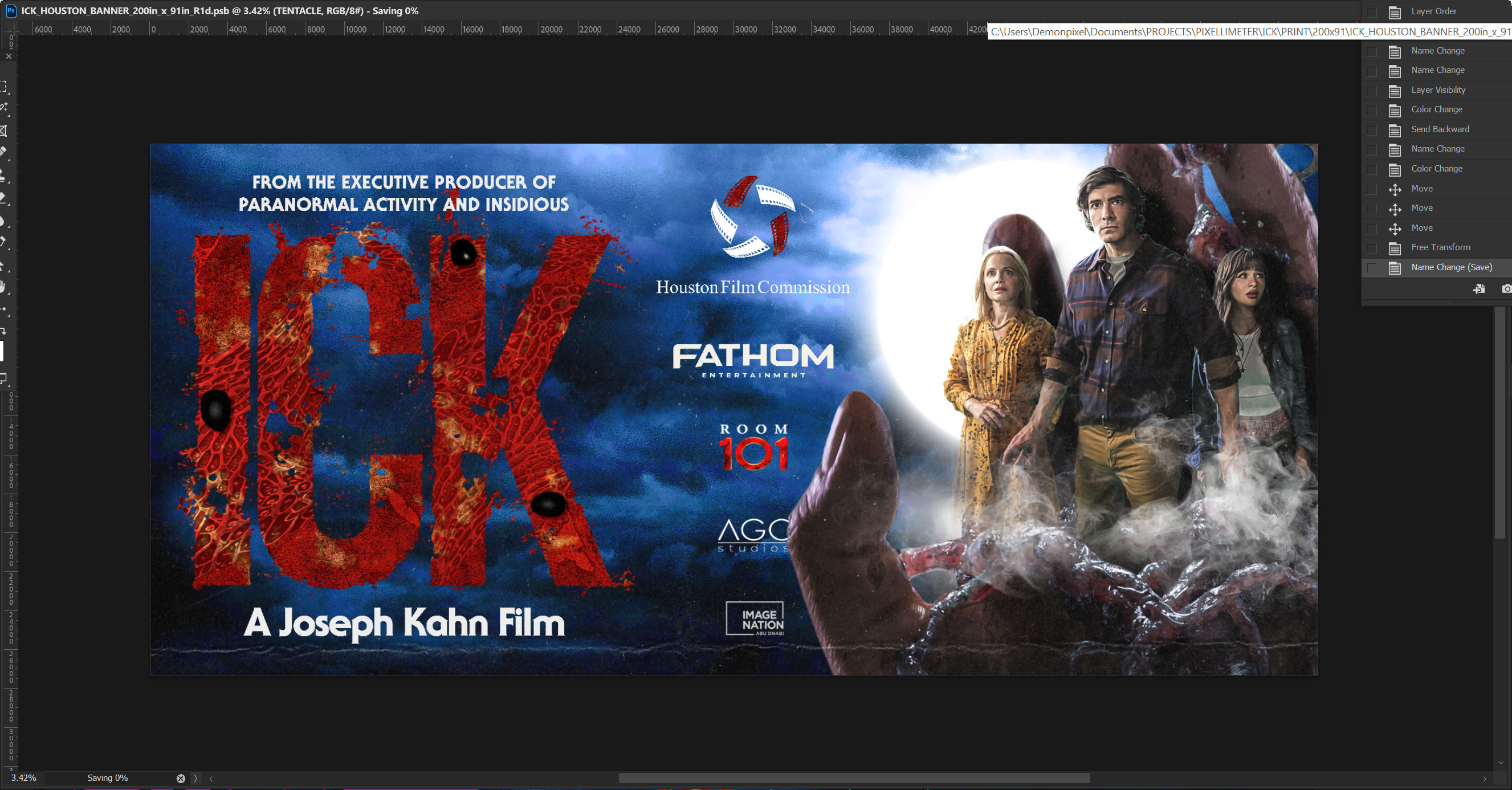Viewport: 1512px width, 790px height.
Task: Create new document from current state
Action: coord(1478,289)
